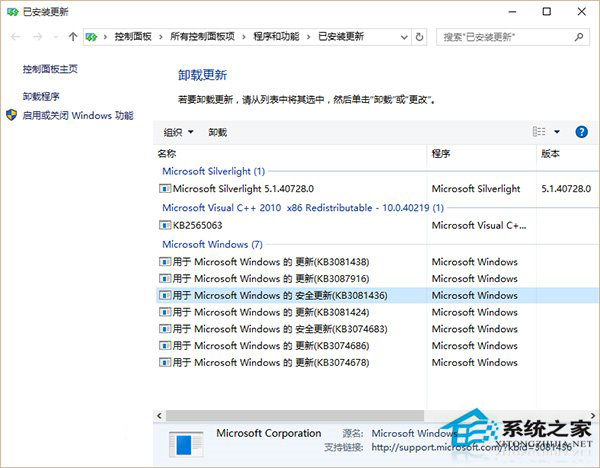Select update KB3074686 row
This screenshot has height=468, width=600.
pyautogui.click(x=378, y=346)
